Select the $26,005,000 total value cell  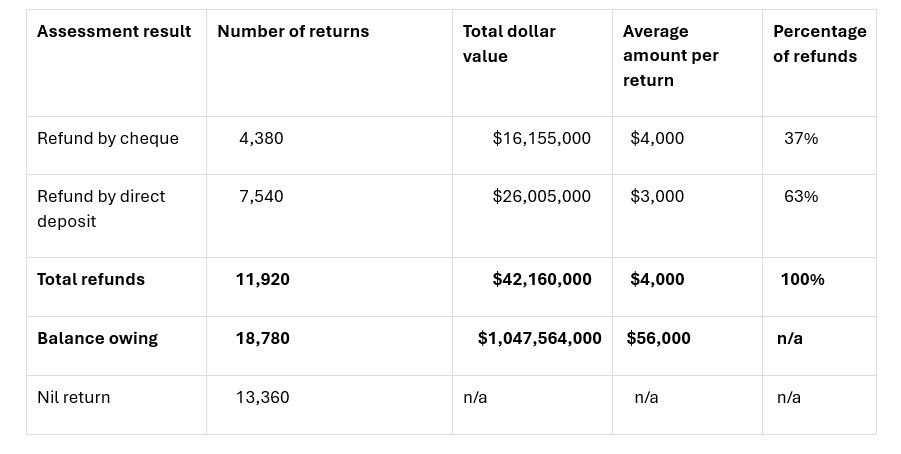tap(541, 197)
